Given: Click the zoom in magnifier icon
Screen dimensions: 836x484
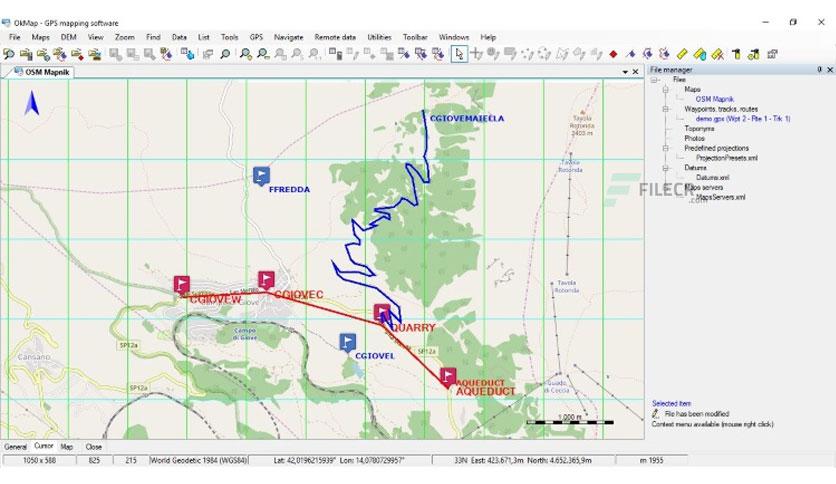Looking at the screenshot, I should coord(245,54).
